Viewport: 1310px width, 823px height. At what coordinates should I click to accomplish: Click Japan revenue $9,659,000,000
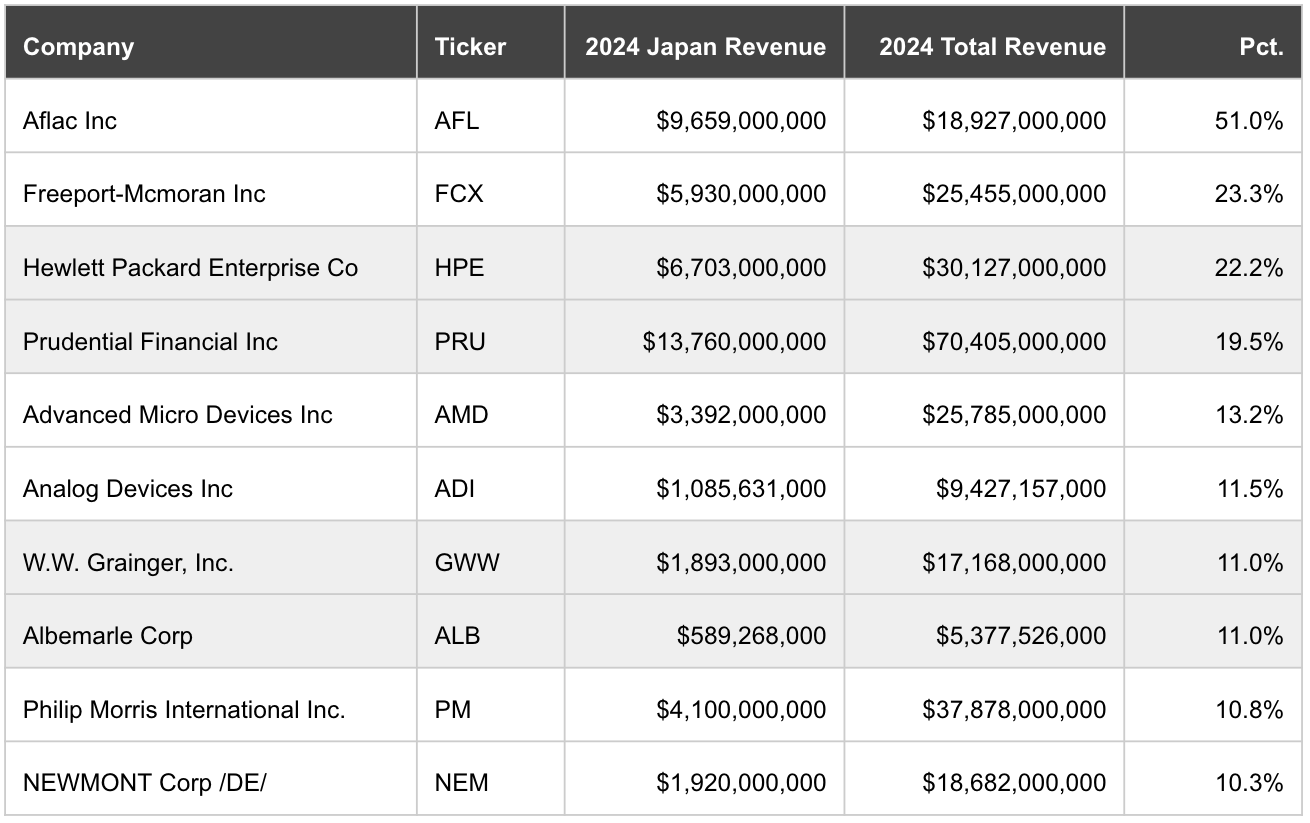tap(704, 116)
